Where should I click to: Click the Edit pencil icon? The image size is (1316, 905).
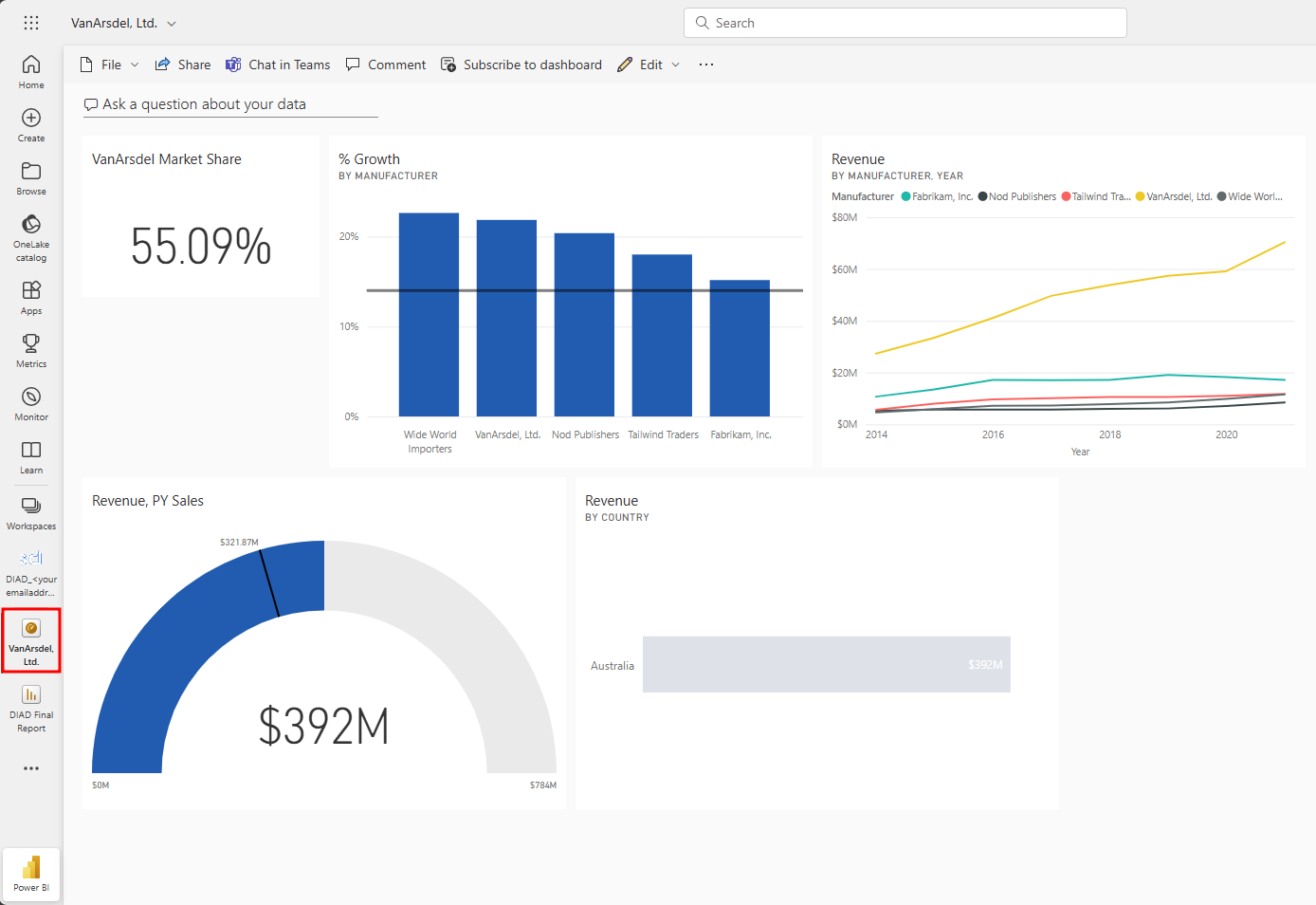(x=625, y=65)
